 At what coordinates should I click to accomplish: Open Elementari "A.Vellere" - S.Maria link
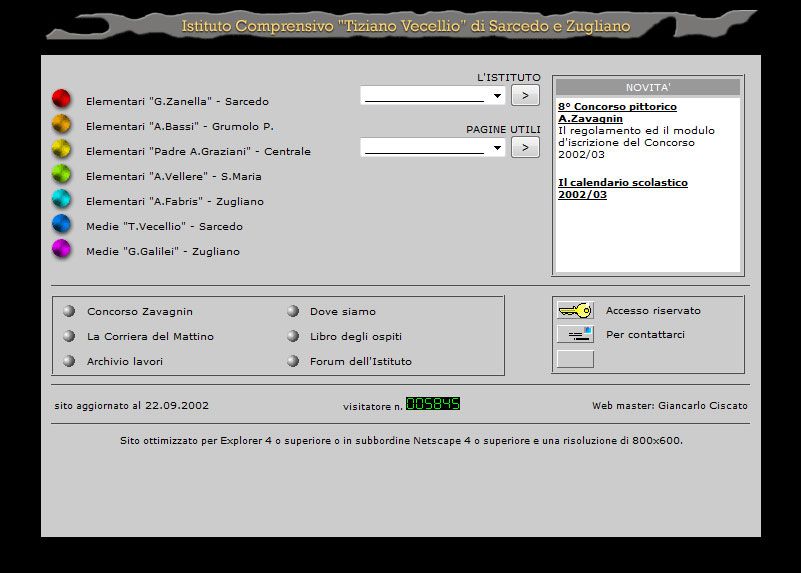(174, 177)
